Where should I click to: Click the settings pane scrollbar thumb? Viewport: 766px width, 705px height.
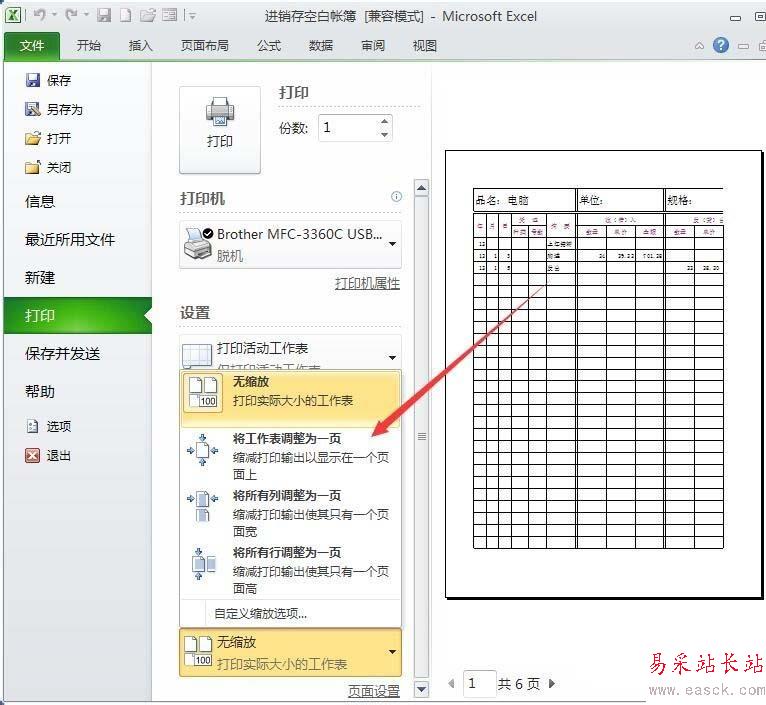tap(422, 436)
